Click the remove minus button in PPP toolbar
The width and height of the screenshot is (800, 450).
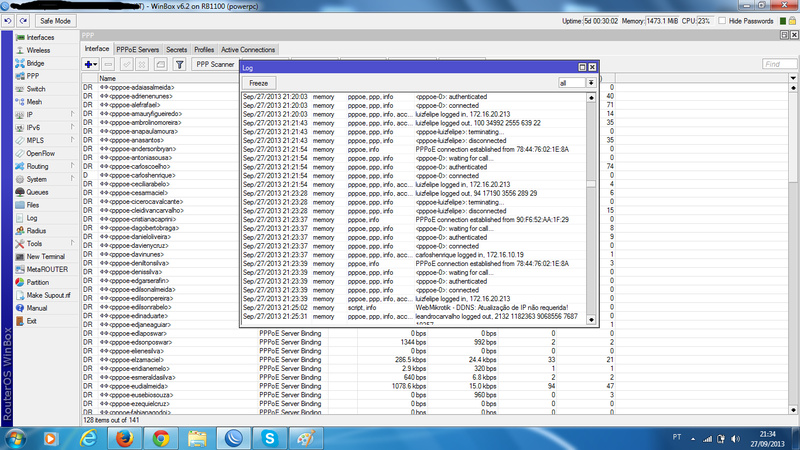point(108,64)
